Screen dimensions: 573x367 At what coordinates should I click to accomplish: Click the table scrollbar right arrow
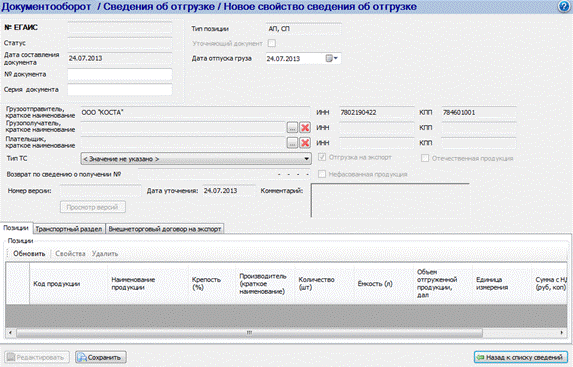562,333
